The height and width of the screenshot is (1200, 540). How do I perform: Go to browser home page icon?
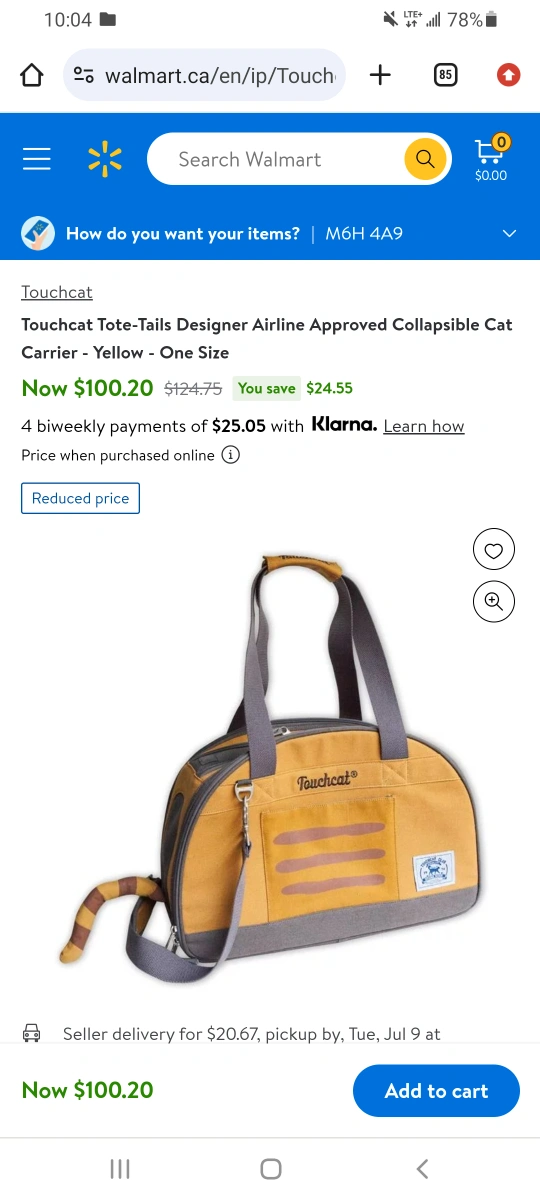click(32, 75)
